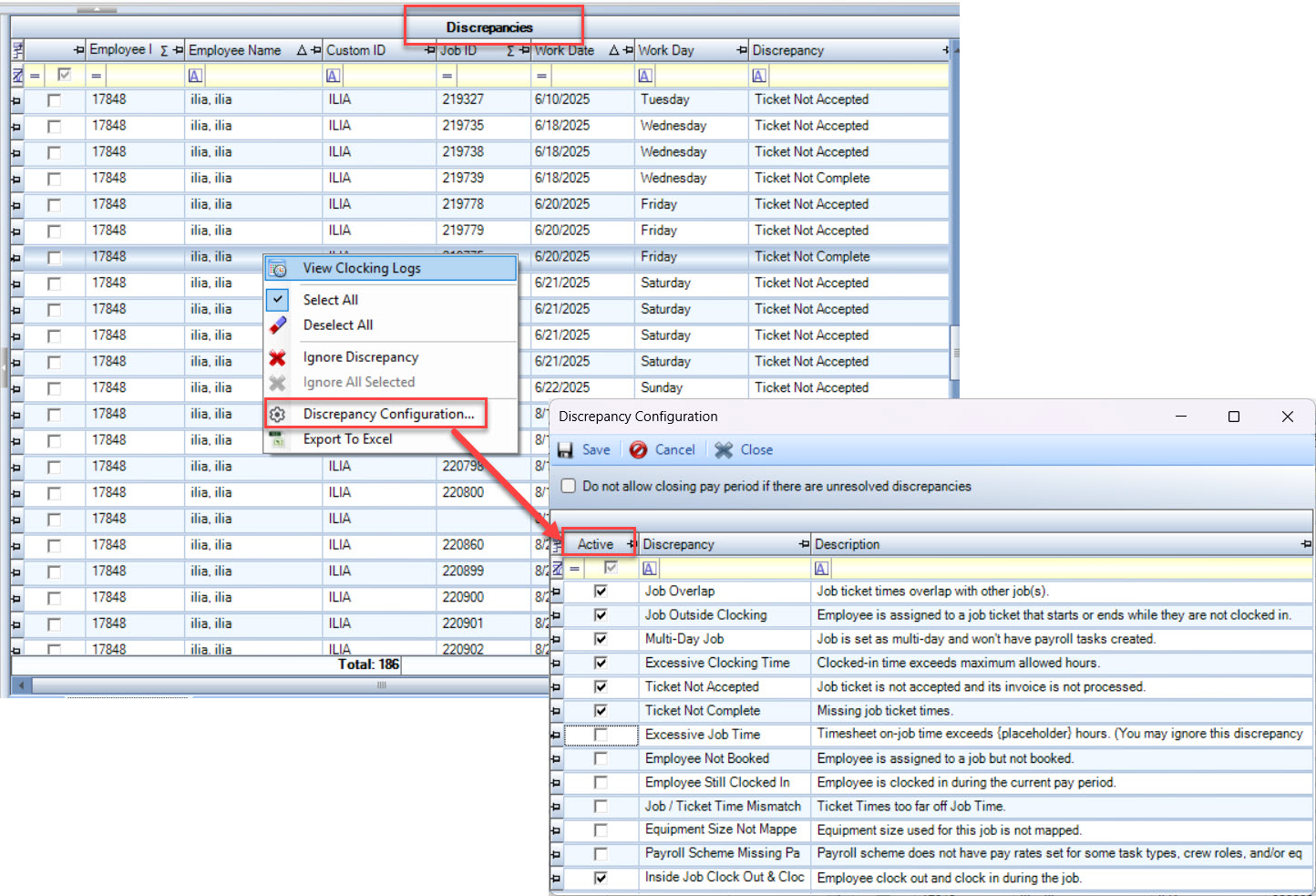Click the grid selector icon left of column headers

(x=17, y=50)
